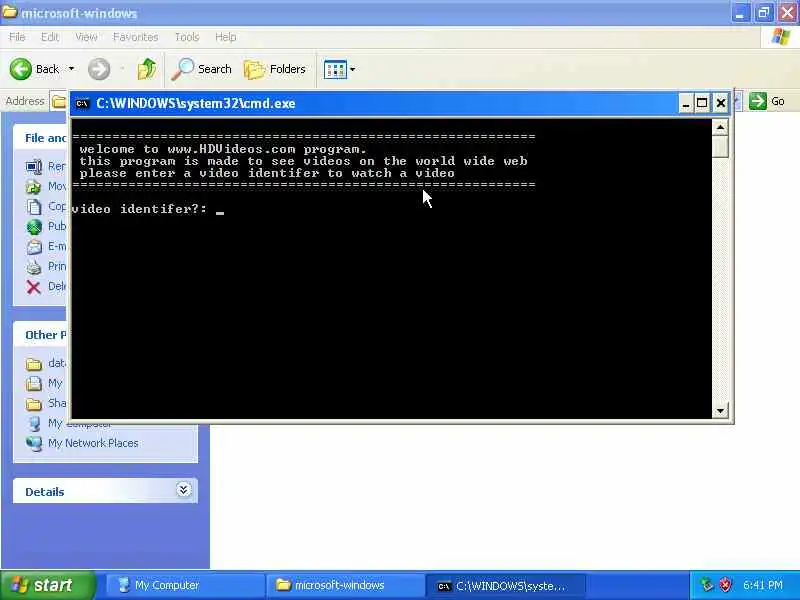This screenshot has width=800, height=600.
Task: Click the My Computer icon in Other Places
Action: tap(34, 423)
